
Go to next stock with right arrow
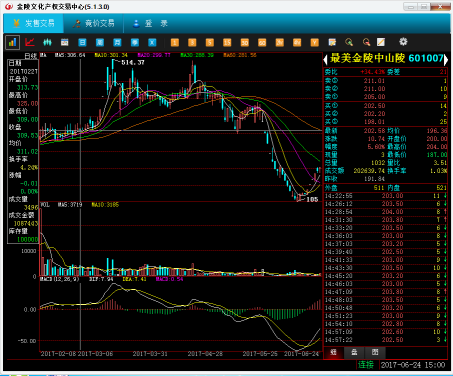[x=446, y=60]
